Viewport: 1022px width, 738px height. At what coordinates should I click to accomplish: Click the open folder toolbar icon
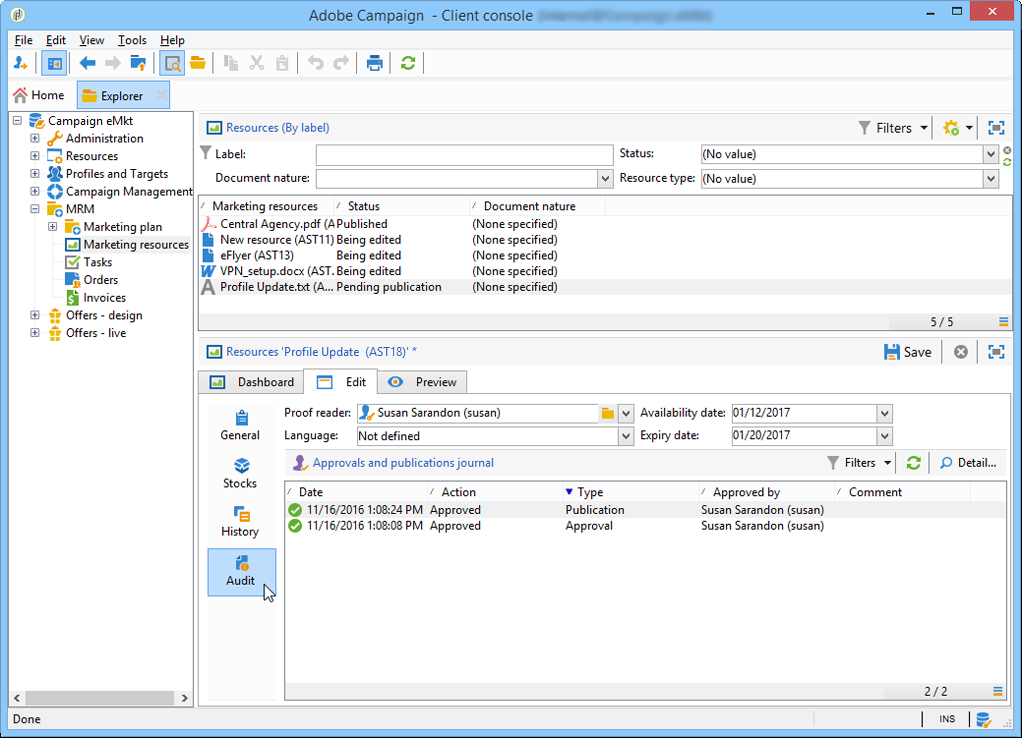tap(198, 63)
